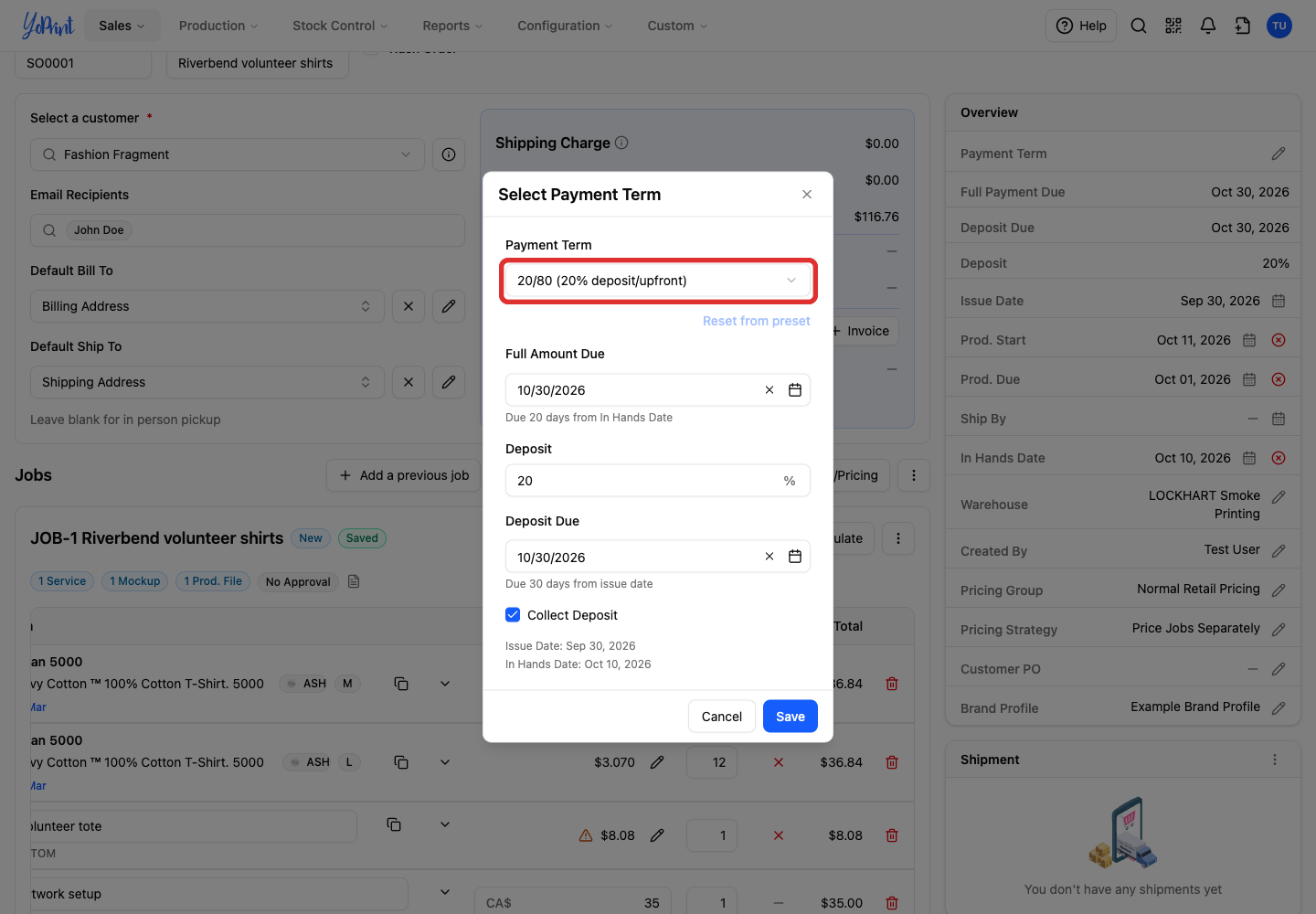The height and width of the screenshot is (914, 1316).
Task: Close the Select Payment Term dialog
Action: 807,195
